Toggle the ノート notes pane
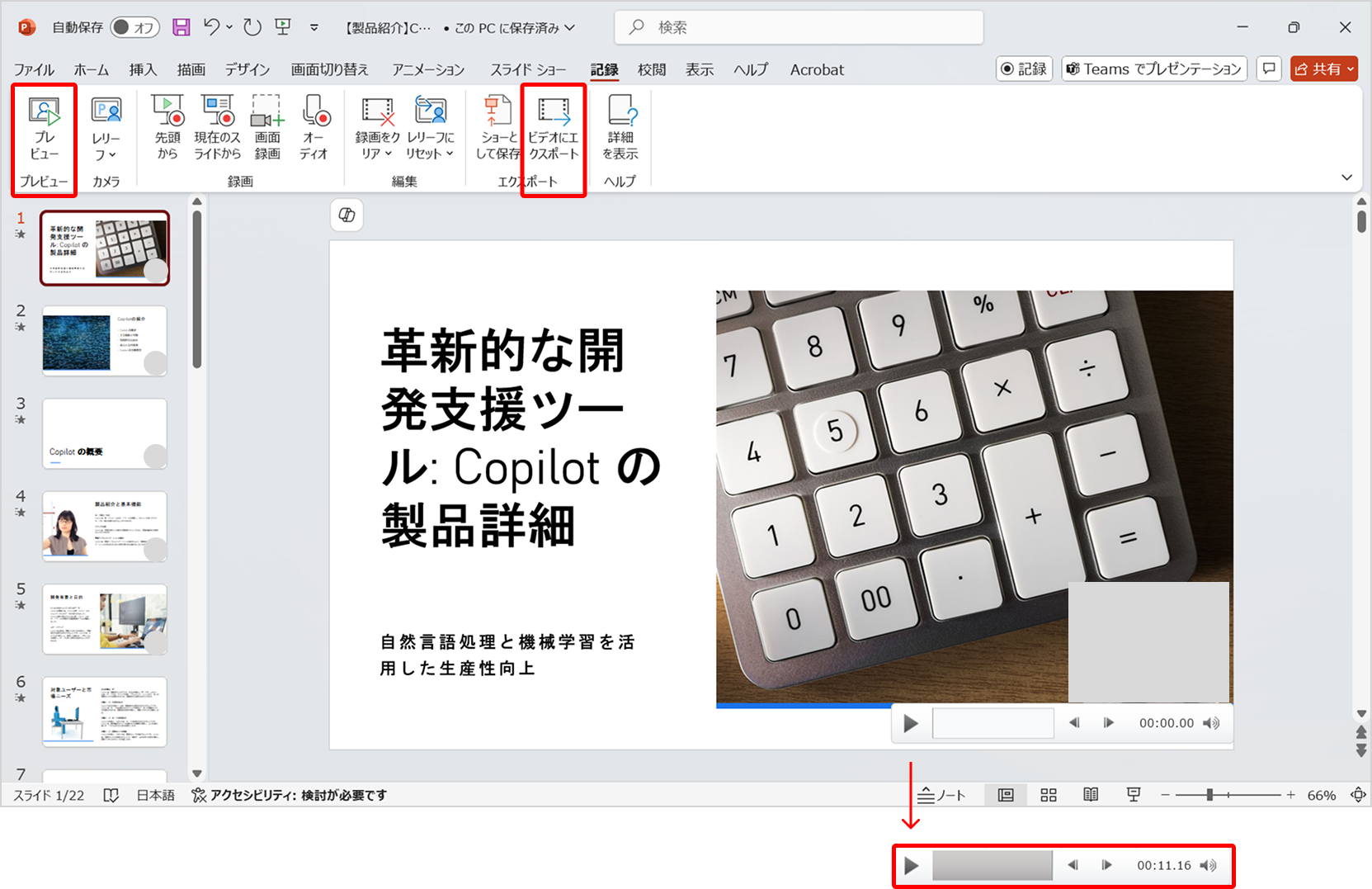The height and width of the screenshot is (889, 1372). click(x=941, y=795)
